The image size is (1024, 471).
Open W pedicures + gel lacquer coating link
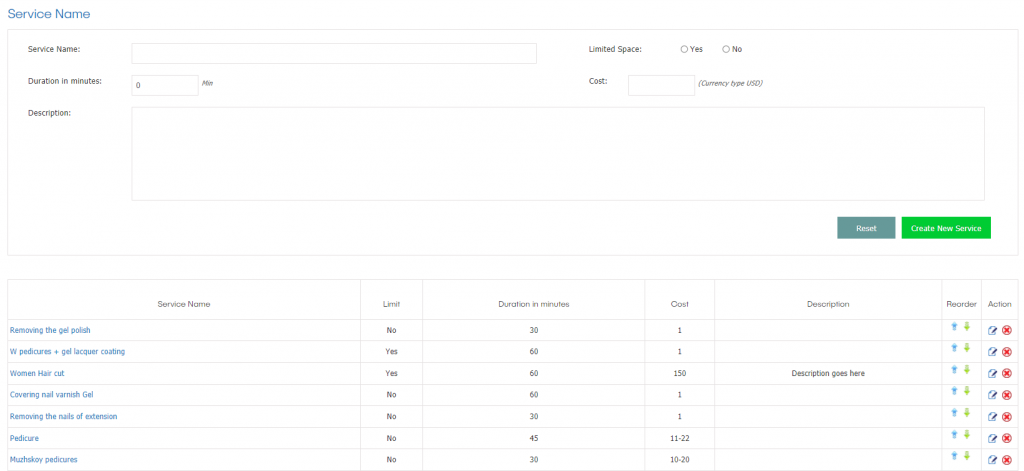point(67,351)
